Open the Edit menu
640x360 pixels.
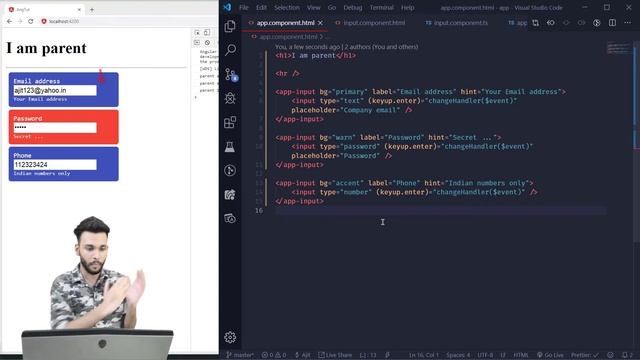(x=261, y=7)
